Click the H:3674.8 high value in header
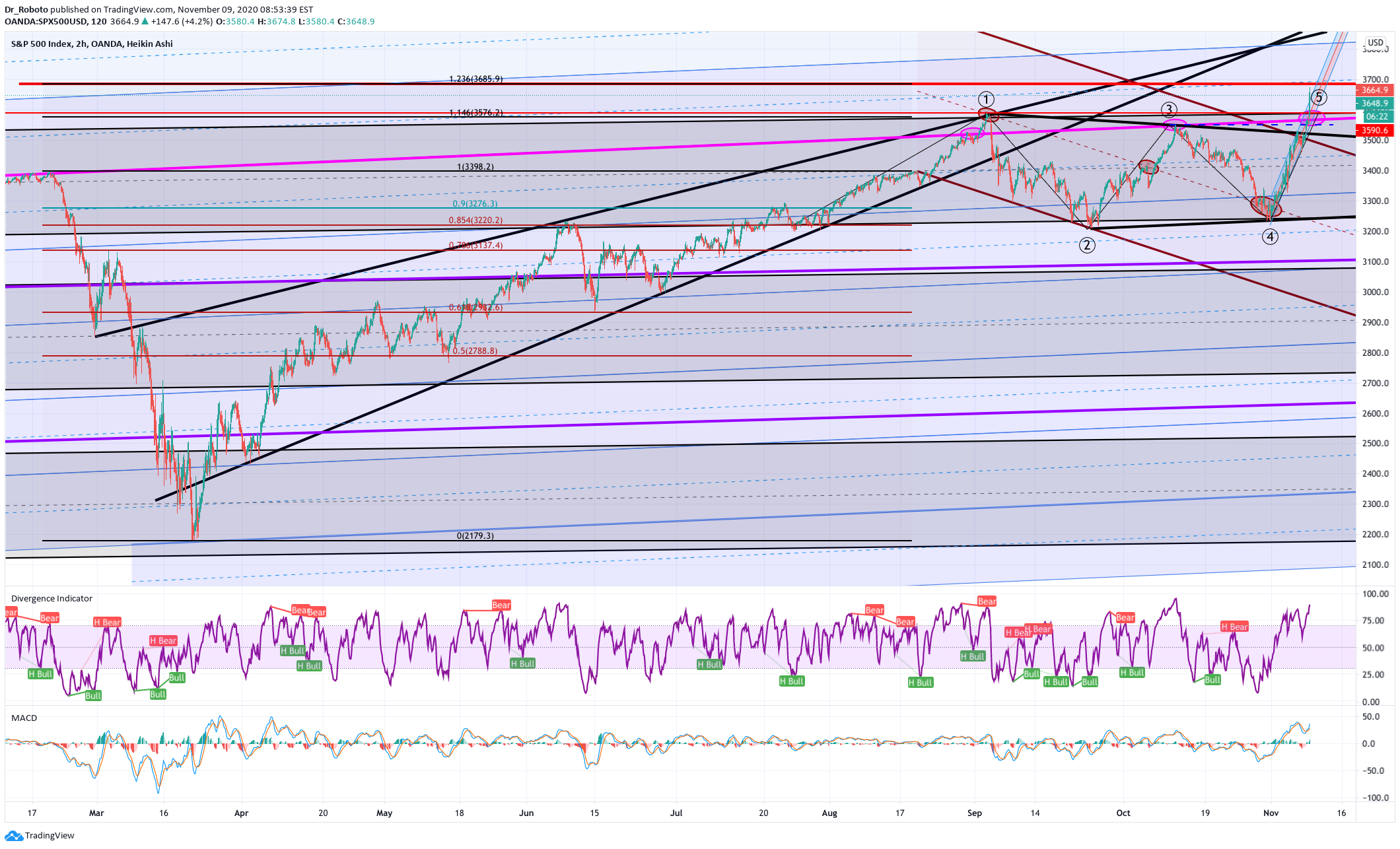 point(277,21)
